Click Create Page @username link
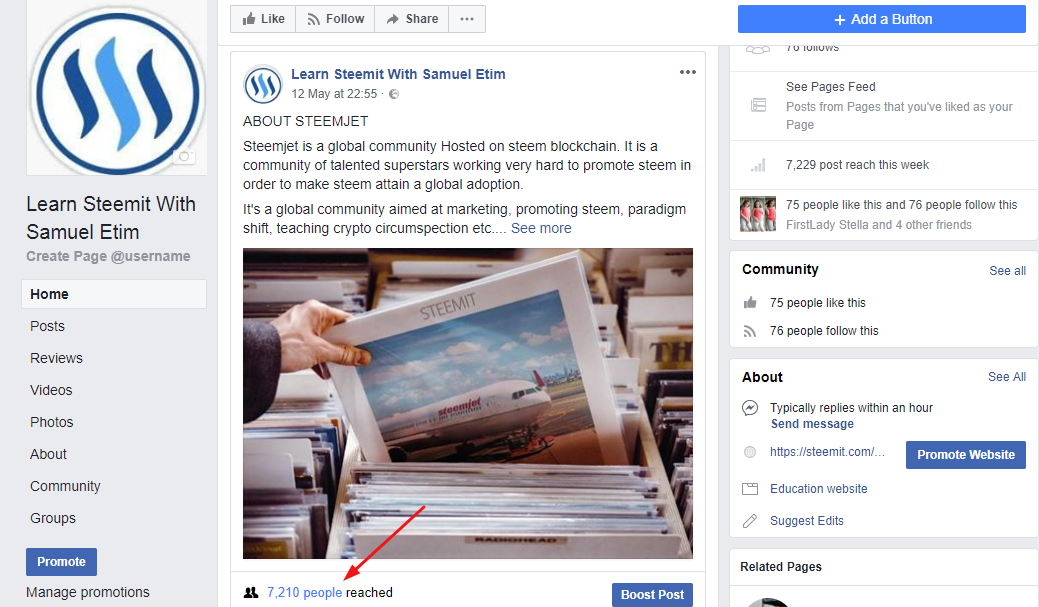The image size is (1039, 607). point(108,256)
